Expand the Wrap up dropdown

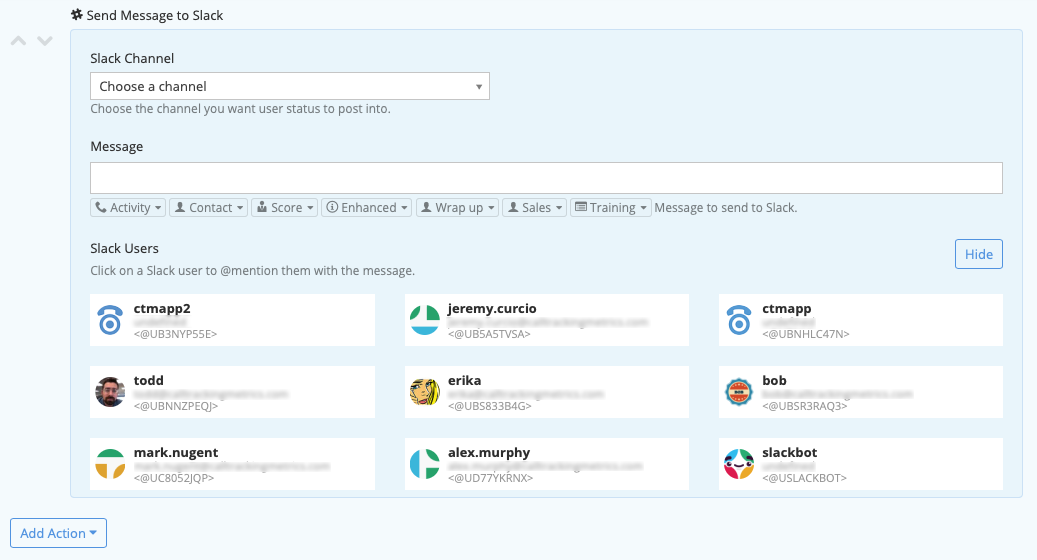457,208
